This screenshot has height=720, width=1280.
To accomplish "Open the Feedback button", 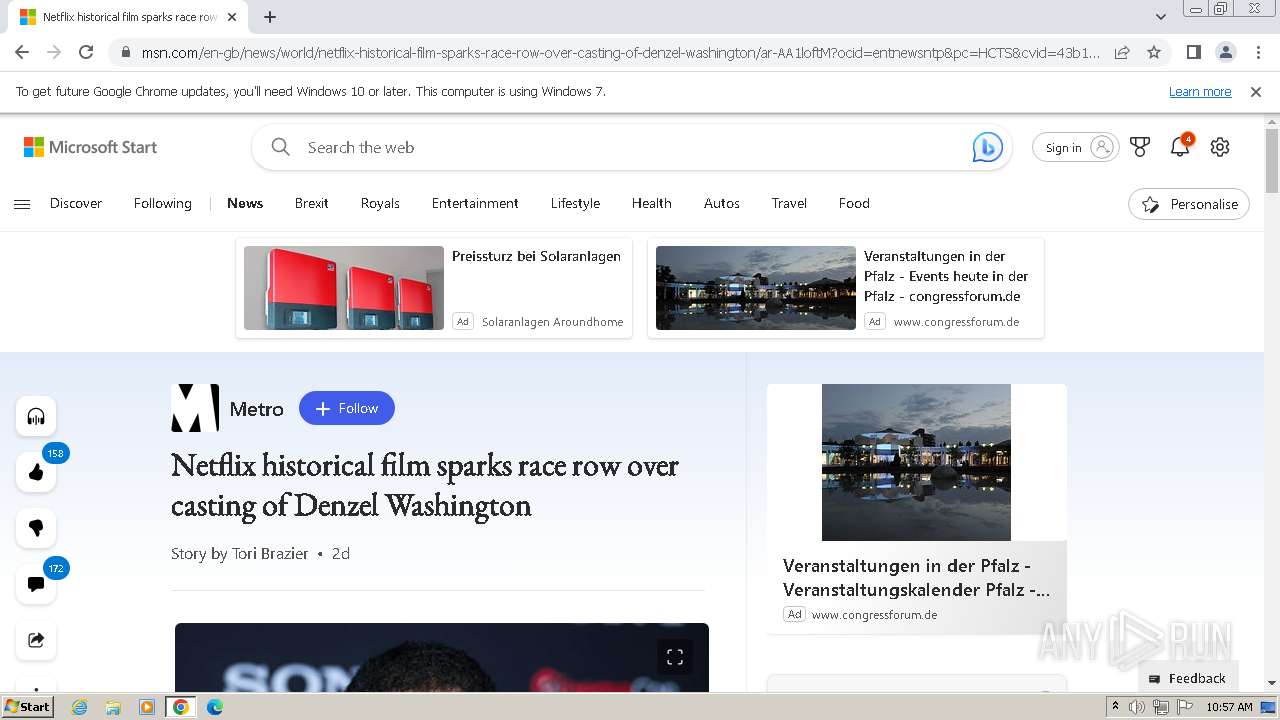I will [1187, 678].
